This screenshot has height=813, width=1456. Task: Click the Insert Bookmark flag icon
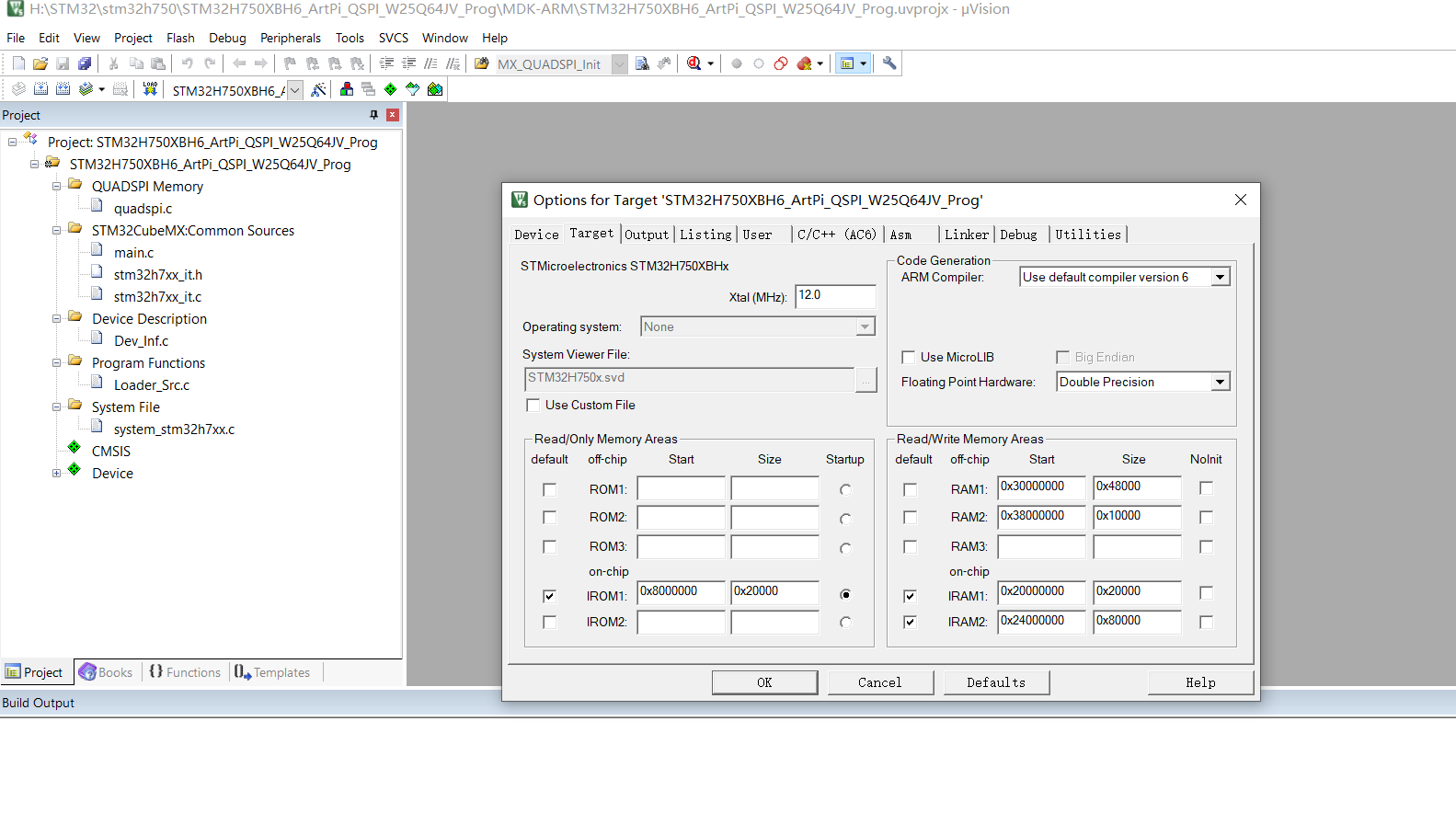pos(290,63)
